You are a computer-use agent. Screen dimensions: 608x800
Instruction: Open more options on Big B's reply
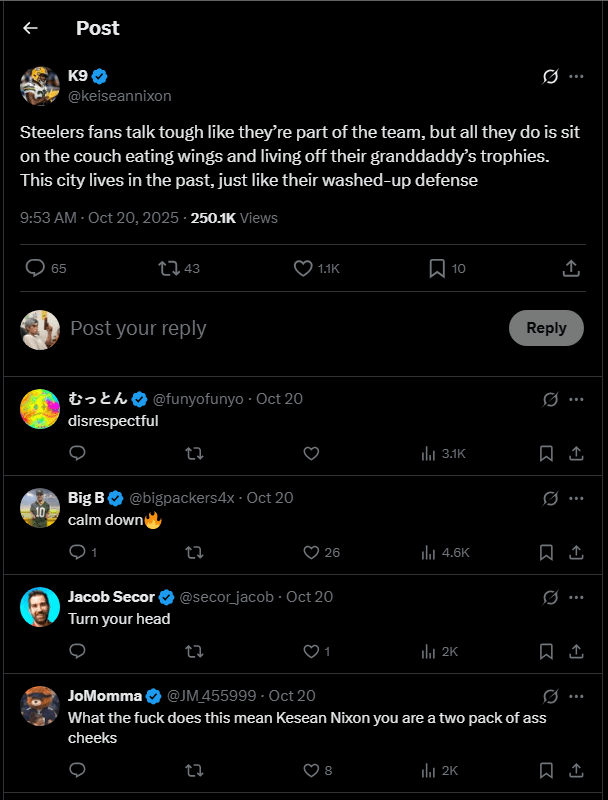(576, 498)
